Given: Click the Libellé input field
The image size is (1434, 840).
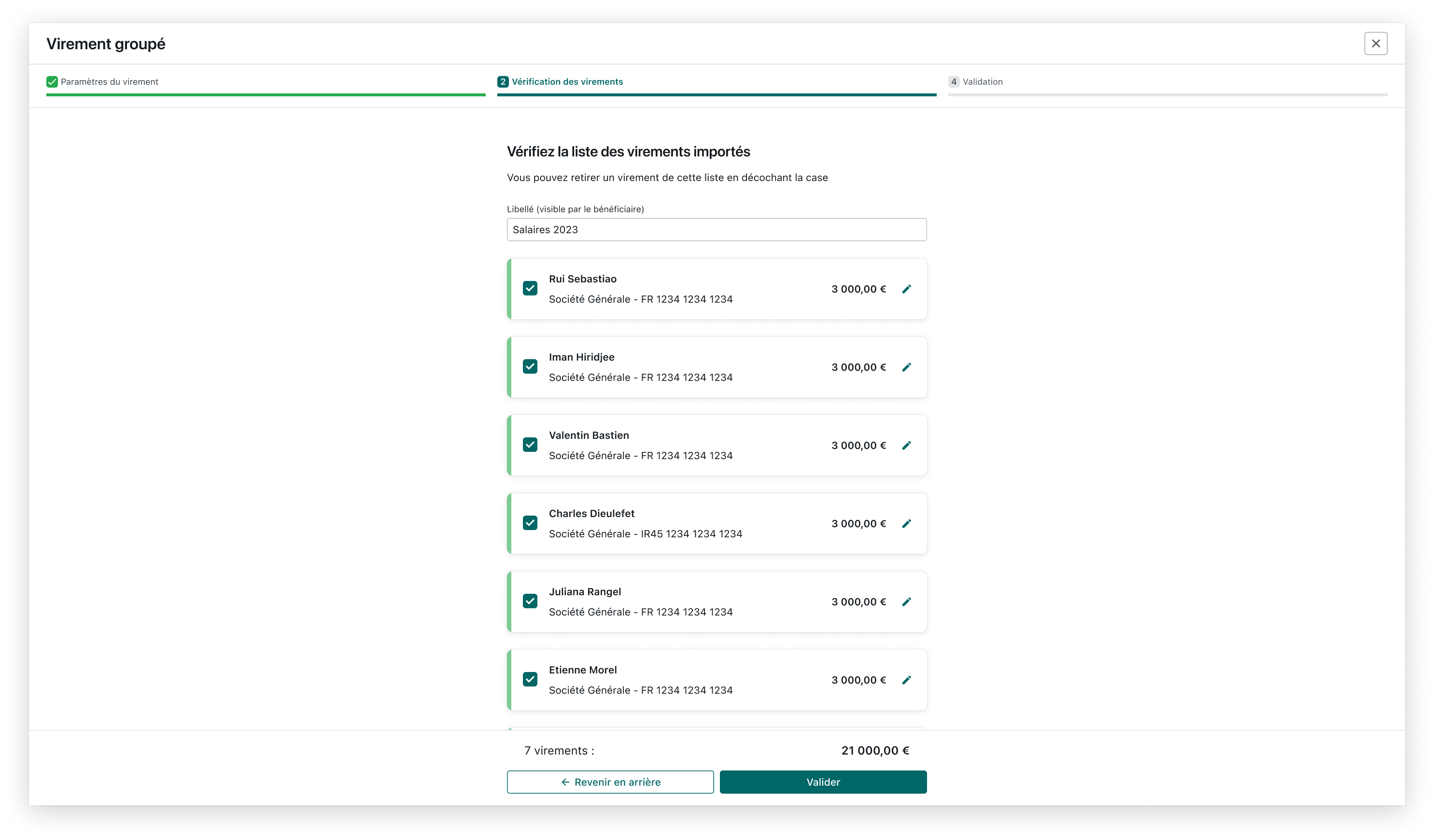Looking at the screenshot, I should click(717, 229).
